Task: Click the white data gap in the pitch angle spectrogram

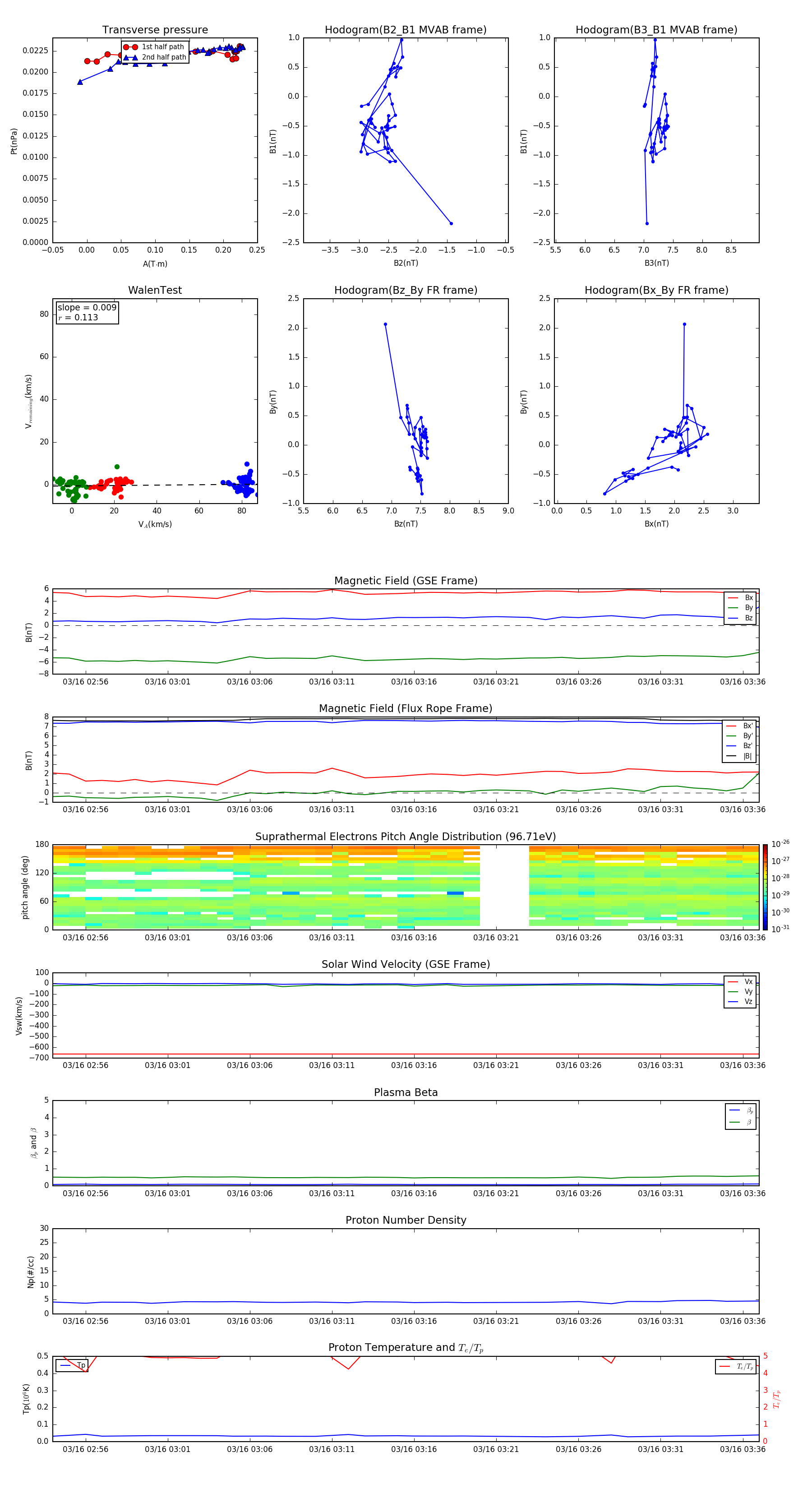Action: pos(504,887)
